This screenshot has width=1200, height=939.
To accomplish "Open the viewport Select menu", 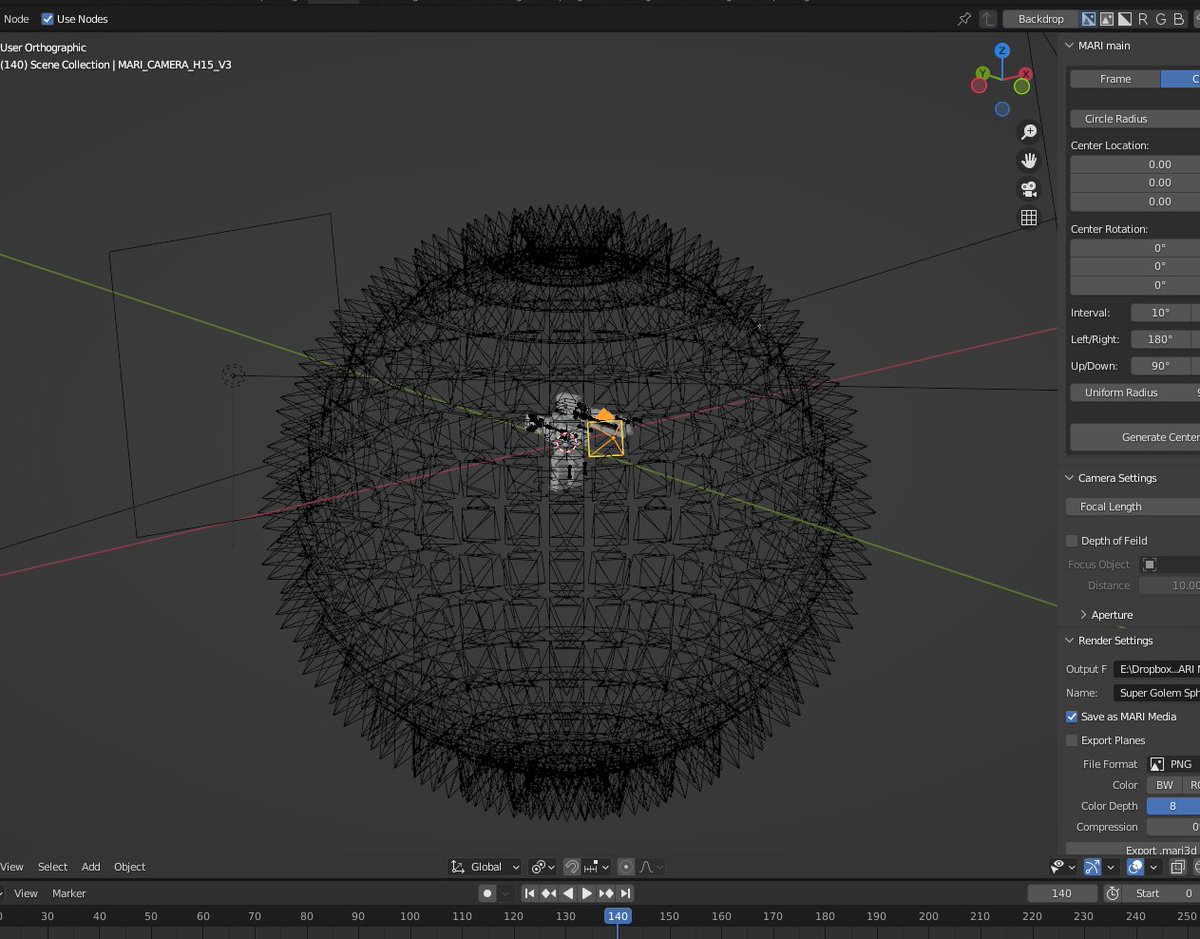I will pyautogui.click(x=53, y=867).
